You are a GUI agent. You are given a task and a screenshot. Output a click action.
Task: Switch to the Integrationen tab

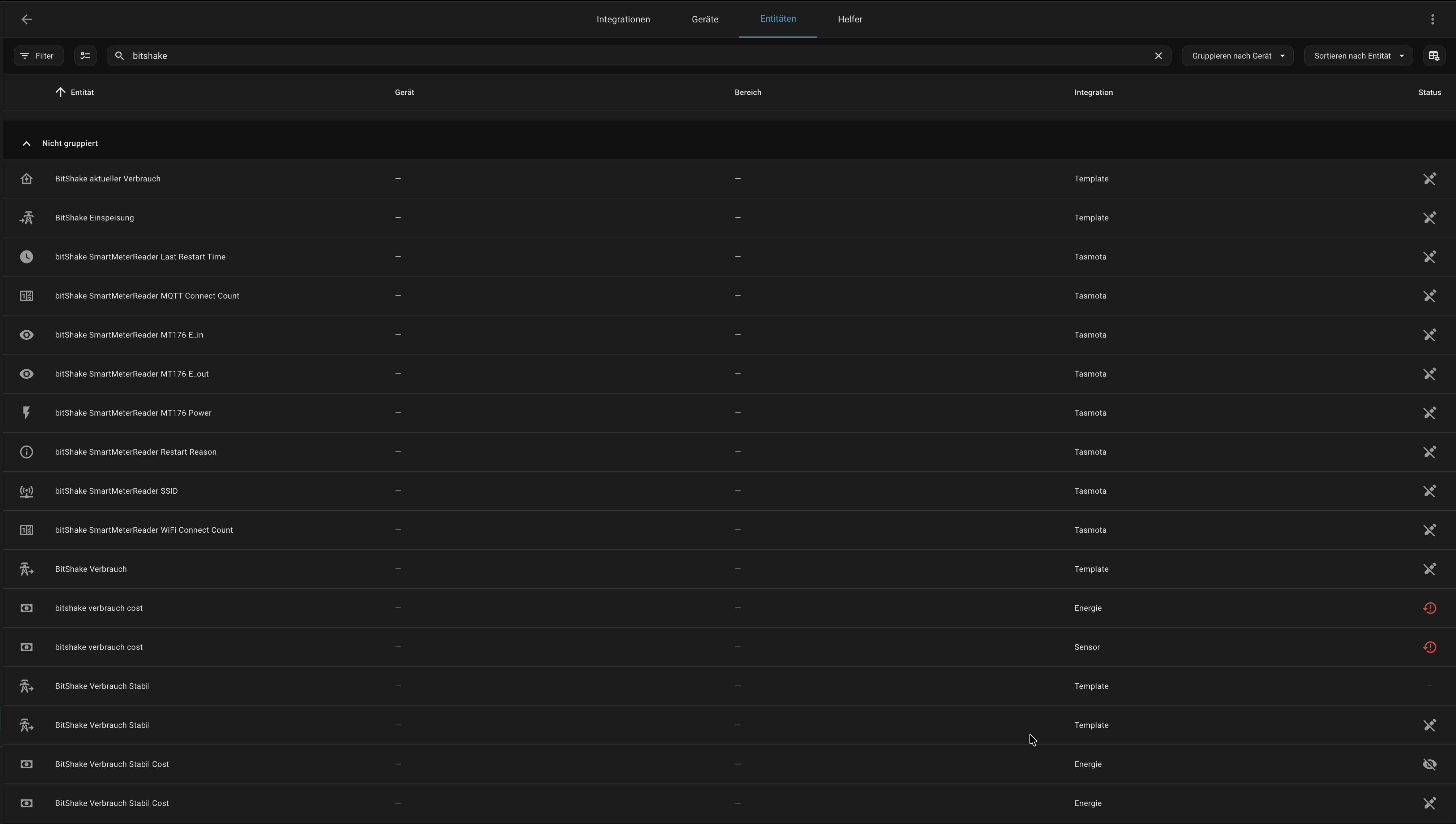[x=622, y=19]
